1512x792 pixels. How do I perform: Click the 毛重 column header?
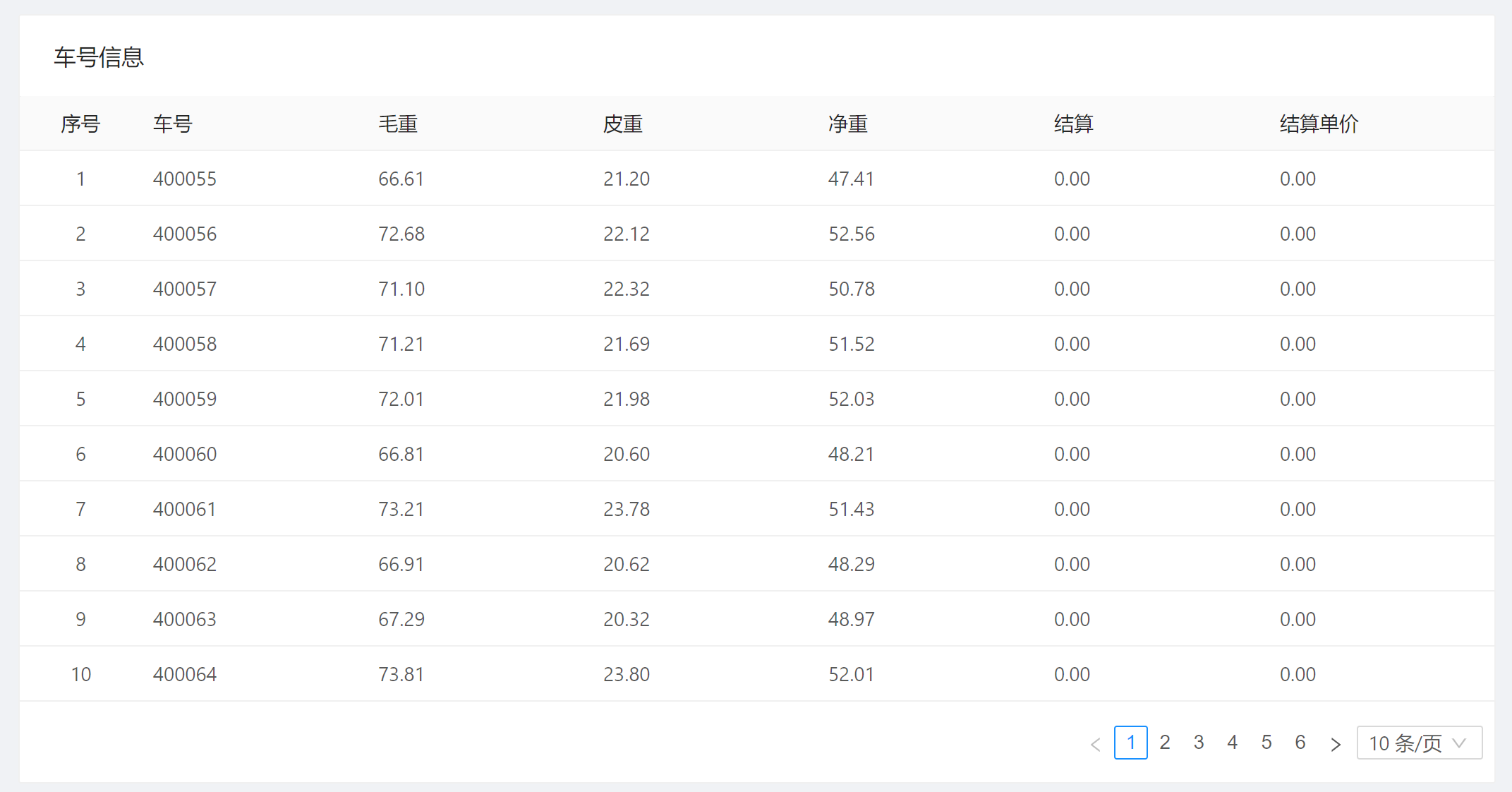click(x=398, y=124)
